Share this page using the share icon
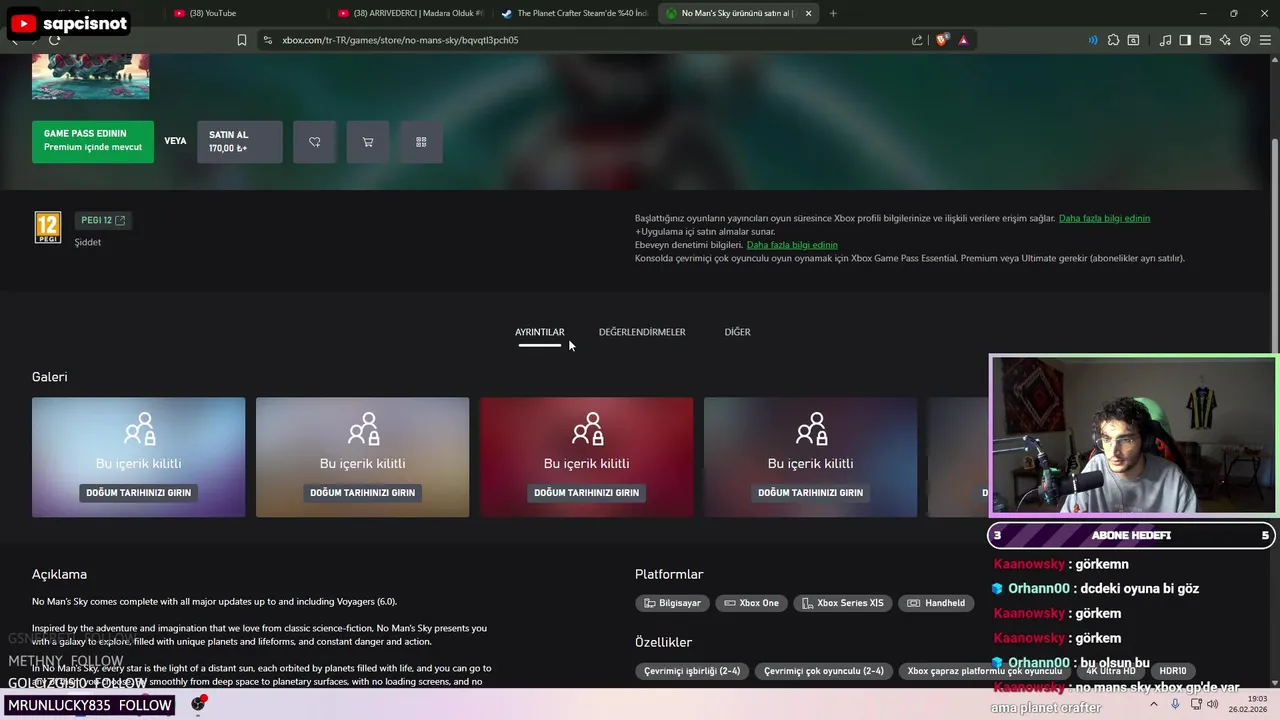This screenshot has height=720, width=1280. [x=917, y=40]
